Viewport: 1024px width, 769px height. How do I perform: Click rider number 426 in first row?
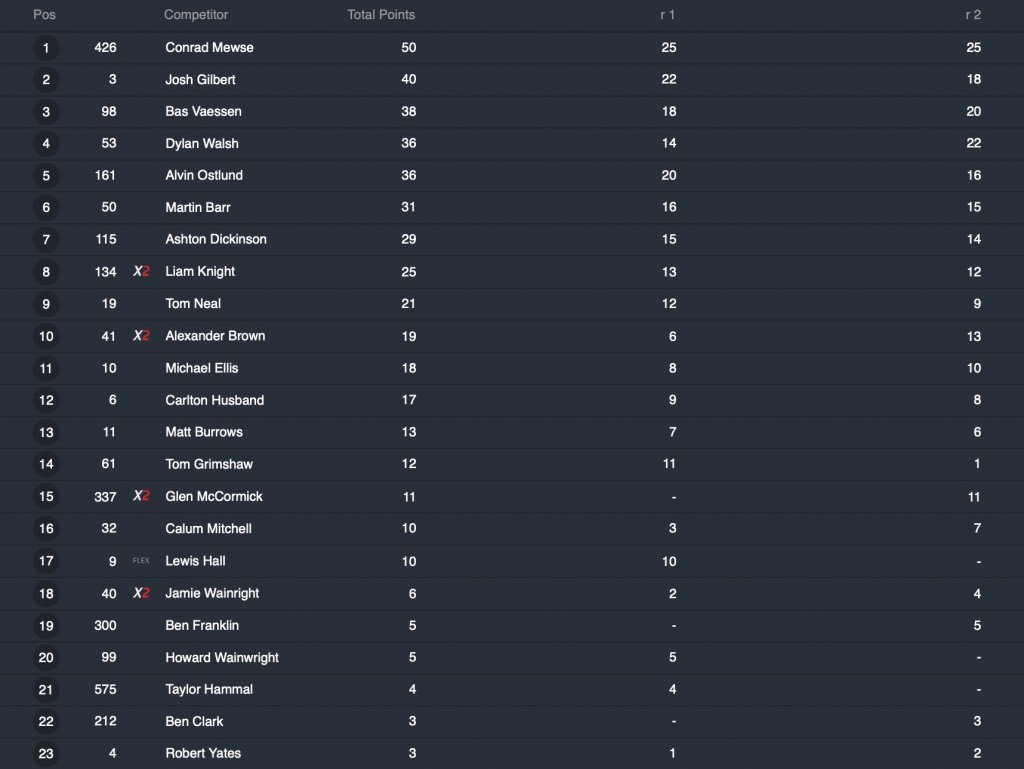click(x=105, y=48)
